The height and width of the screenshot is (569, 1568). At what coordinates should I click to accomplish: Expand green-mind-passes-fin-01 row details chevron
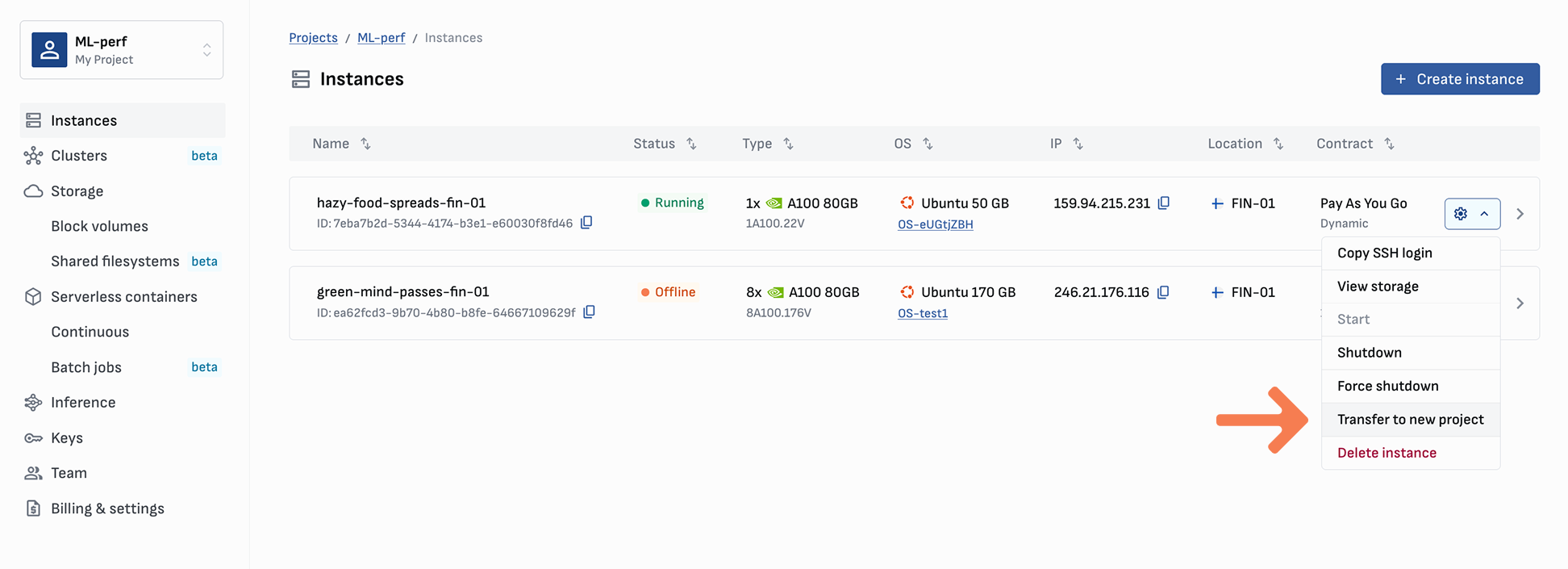[1520, 303]
